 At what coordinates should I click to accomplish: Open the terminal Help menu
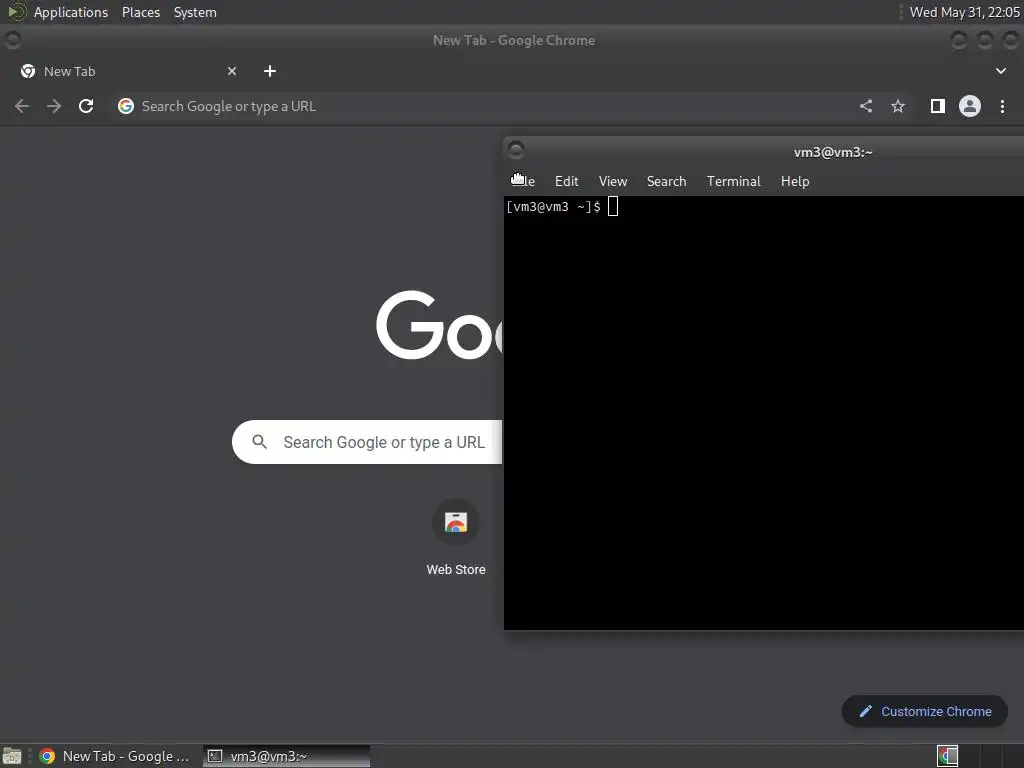(x=795, y=182)
